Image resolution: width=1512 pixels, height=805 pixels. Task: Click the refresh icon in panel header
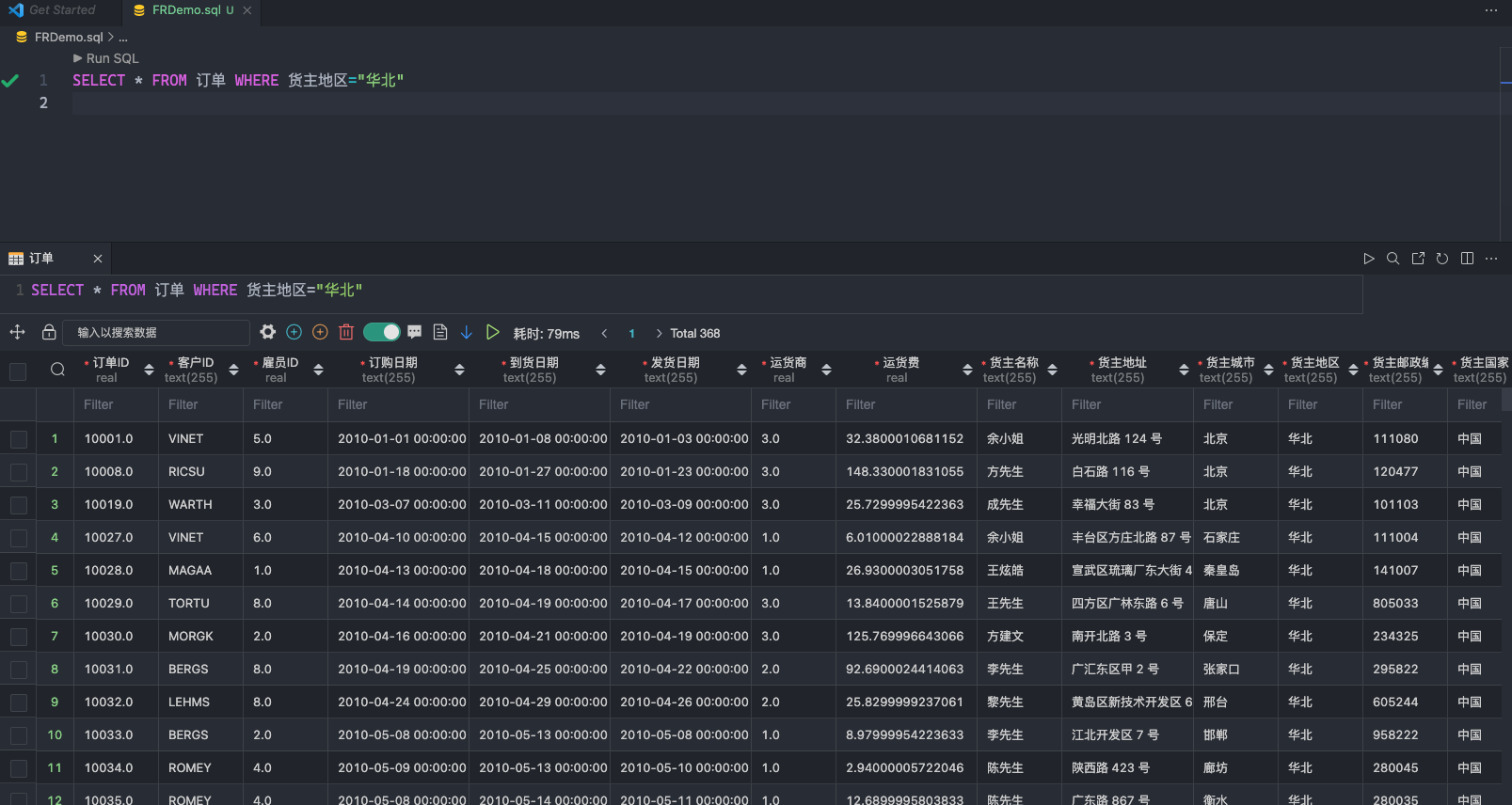[1442, 259]
